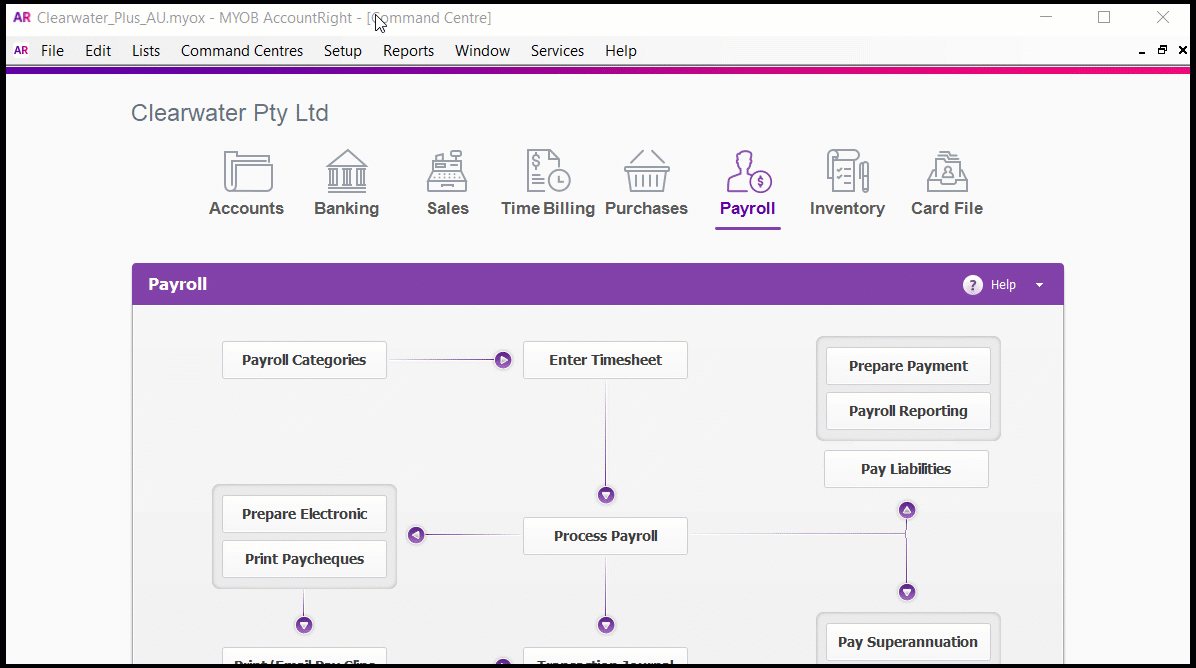Screen dimensions: 1196x668
Task: Click down arrow below Process Payroll
Action: coord(606,625)
